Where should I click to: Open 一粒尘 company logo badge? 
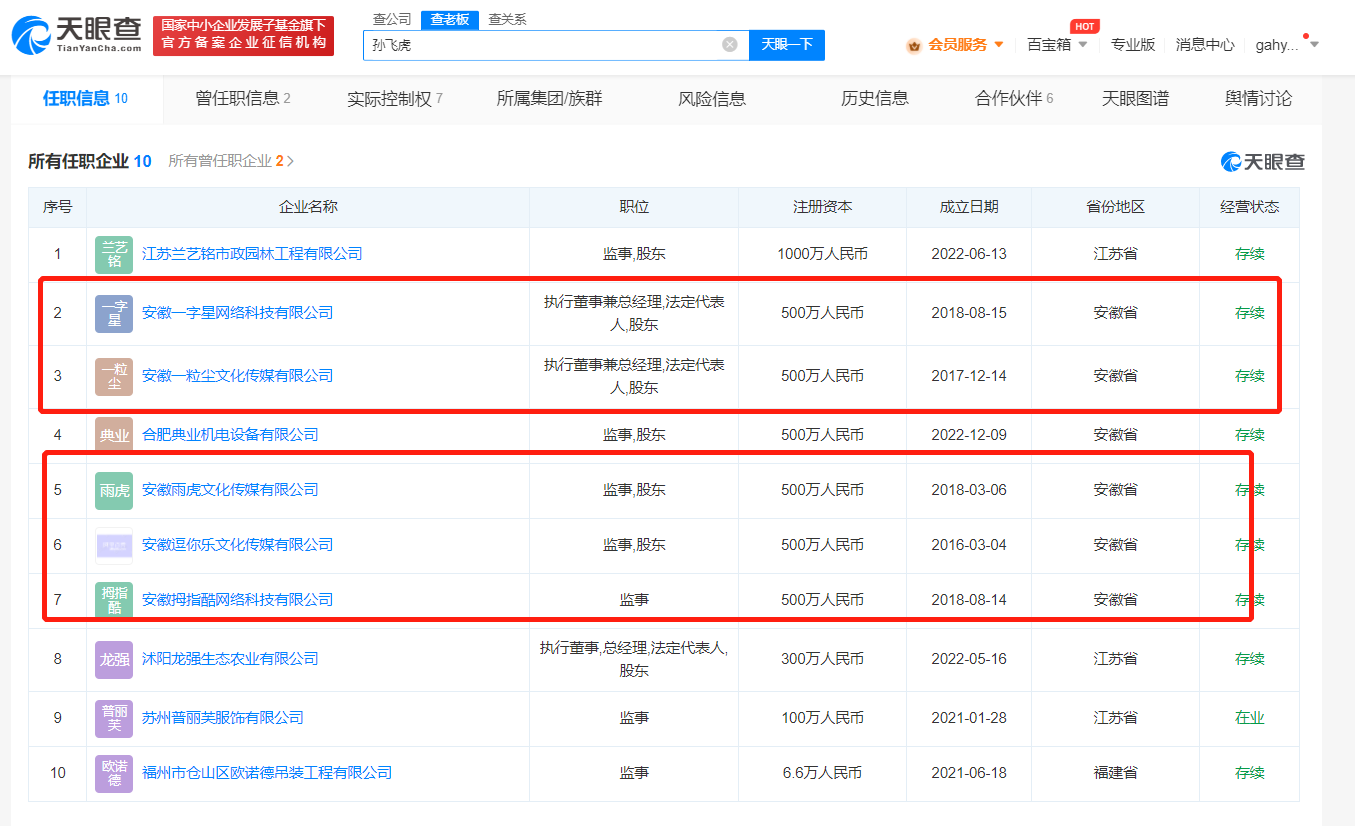click(114, 376)
